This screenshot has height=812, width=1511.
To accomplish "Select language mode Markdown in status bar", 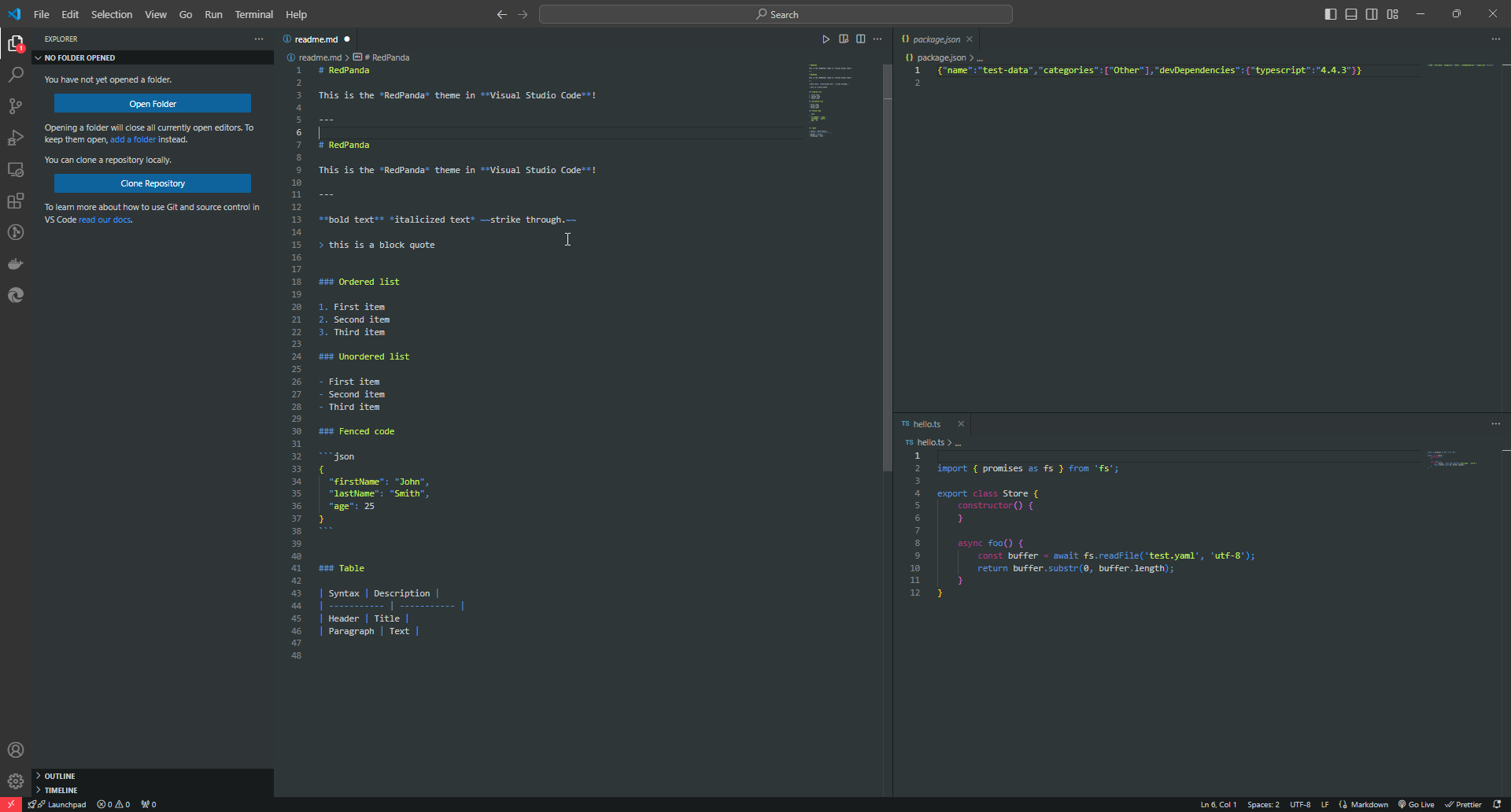I will [1364, 804].
